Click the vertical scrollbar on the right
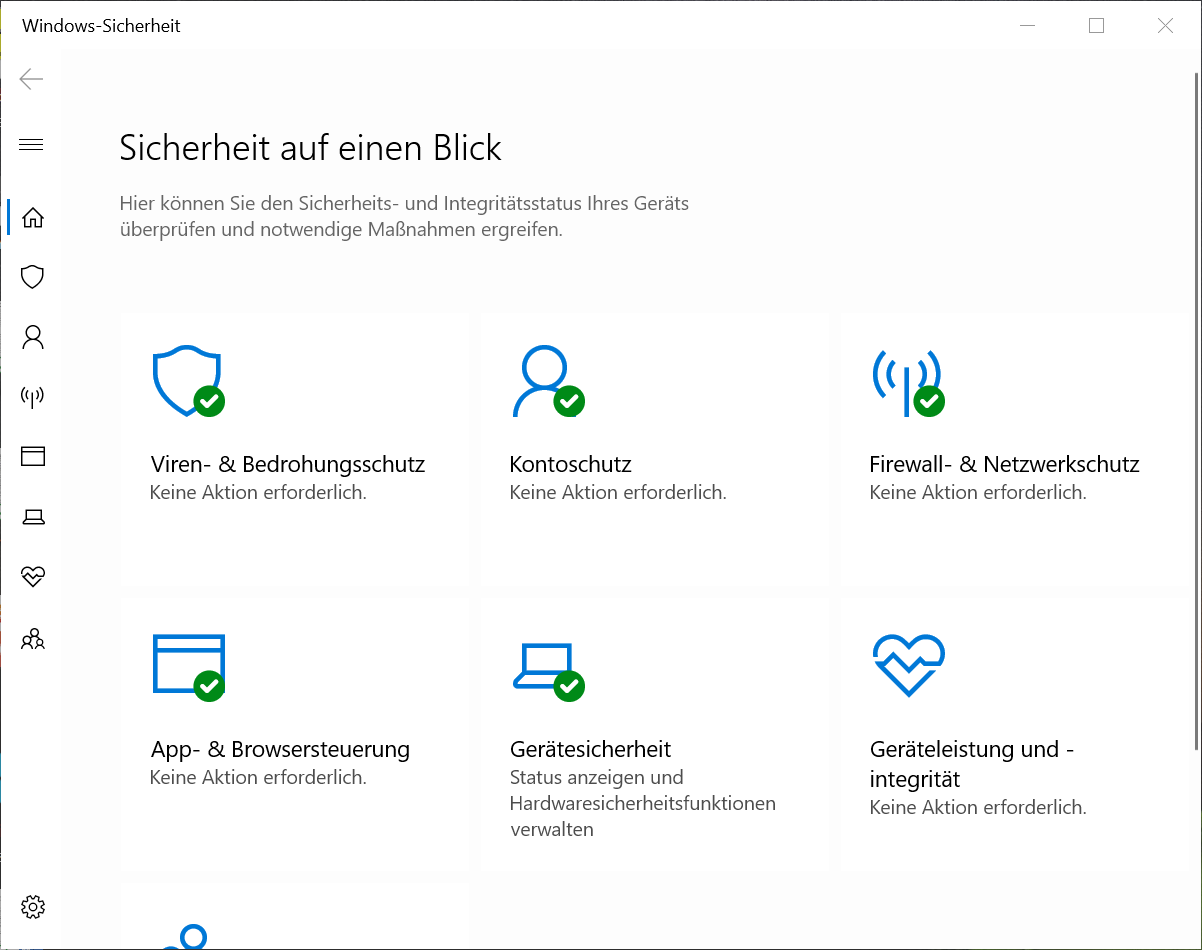 tap(1196, 400)
